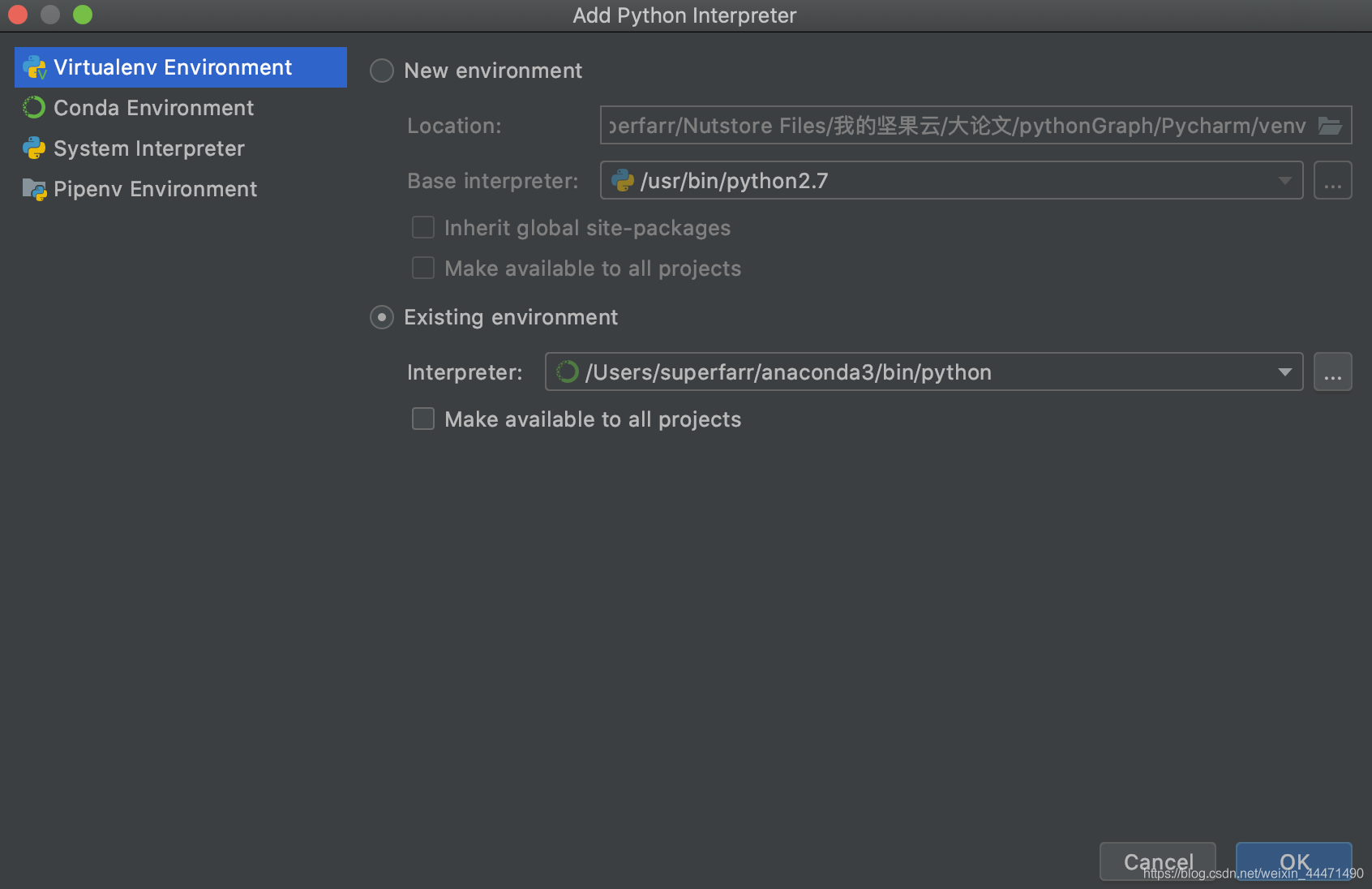Click the Location path text field
Screen dimensions: 1372x889
coord(957,126)
